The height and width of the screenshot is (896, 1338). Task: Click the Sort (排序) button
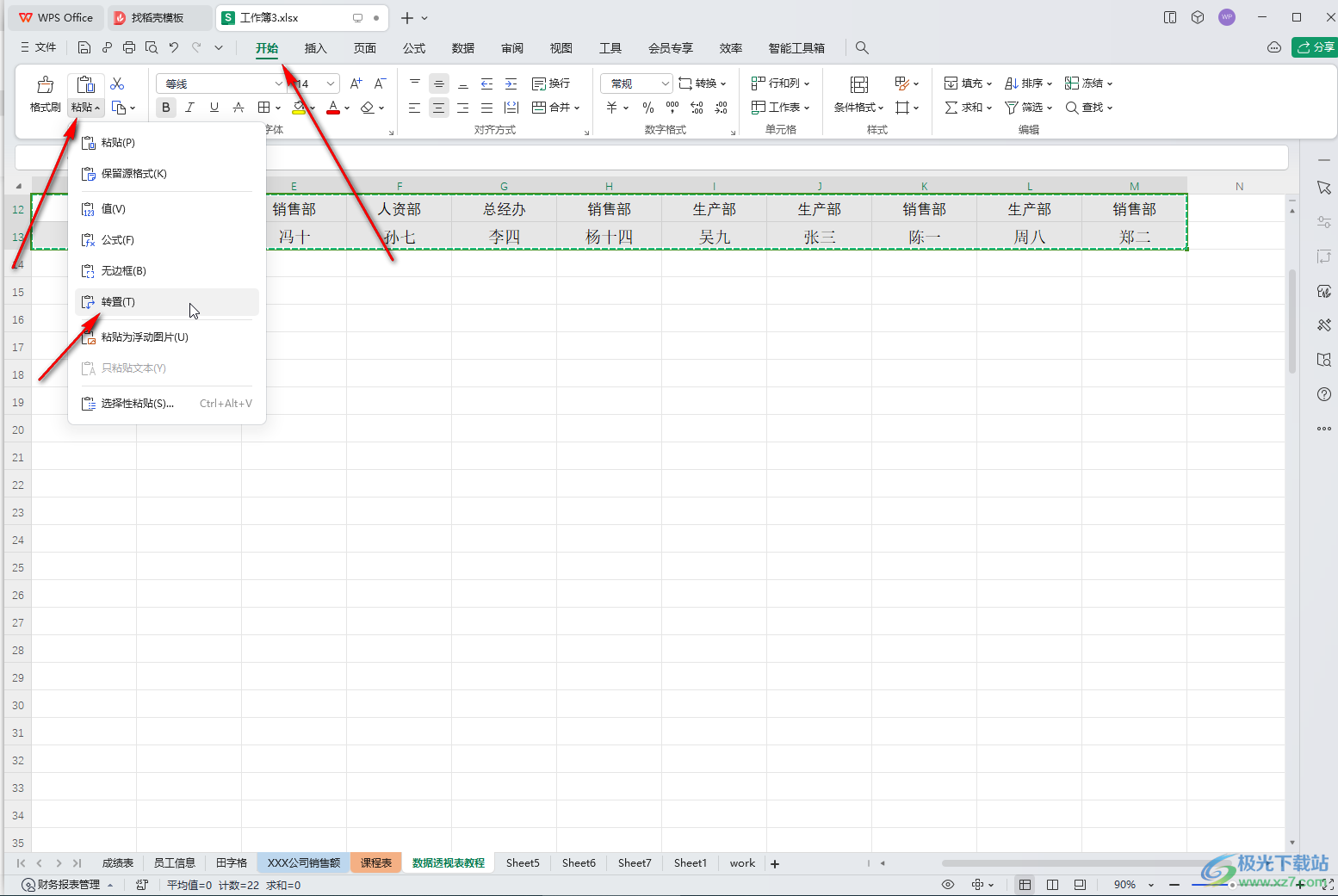pyautogui.click(x=1028, y=83)
